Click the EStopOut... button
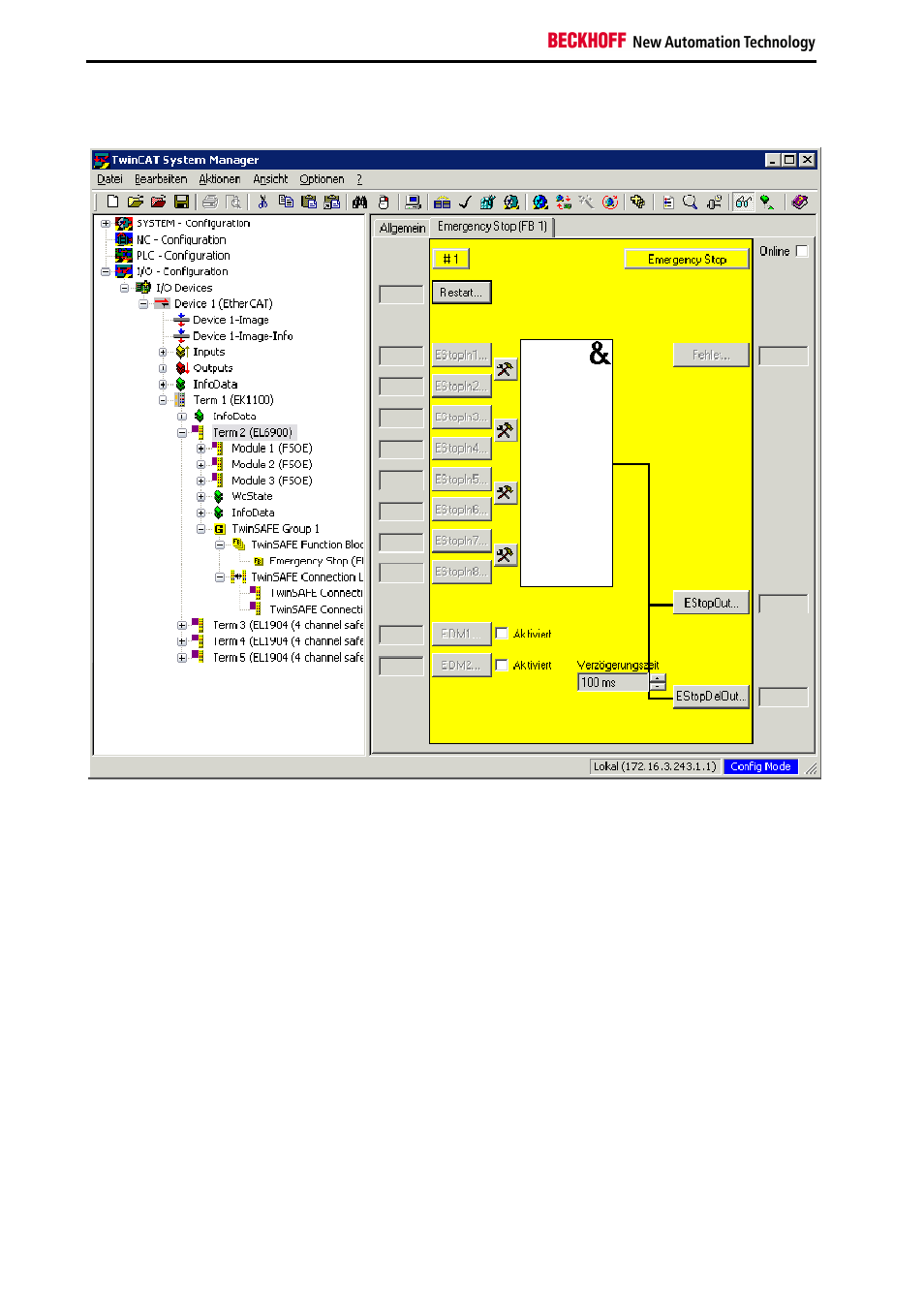The width and height of the screenshot is (924, 1308). click(x=711, y=603)
